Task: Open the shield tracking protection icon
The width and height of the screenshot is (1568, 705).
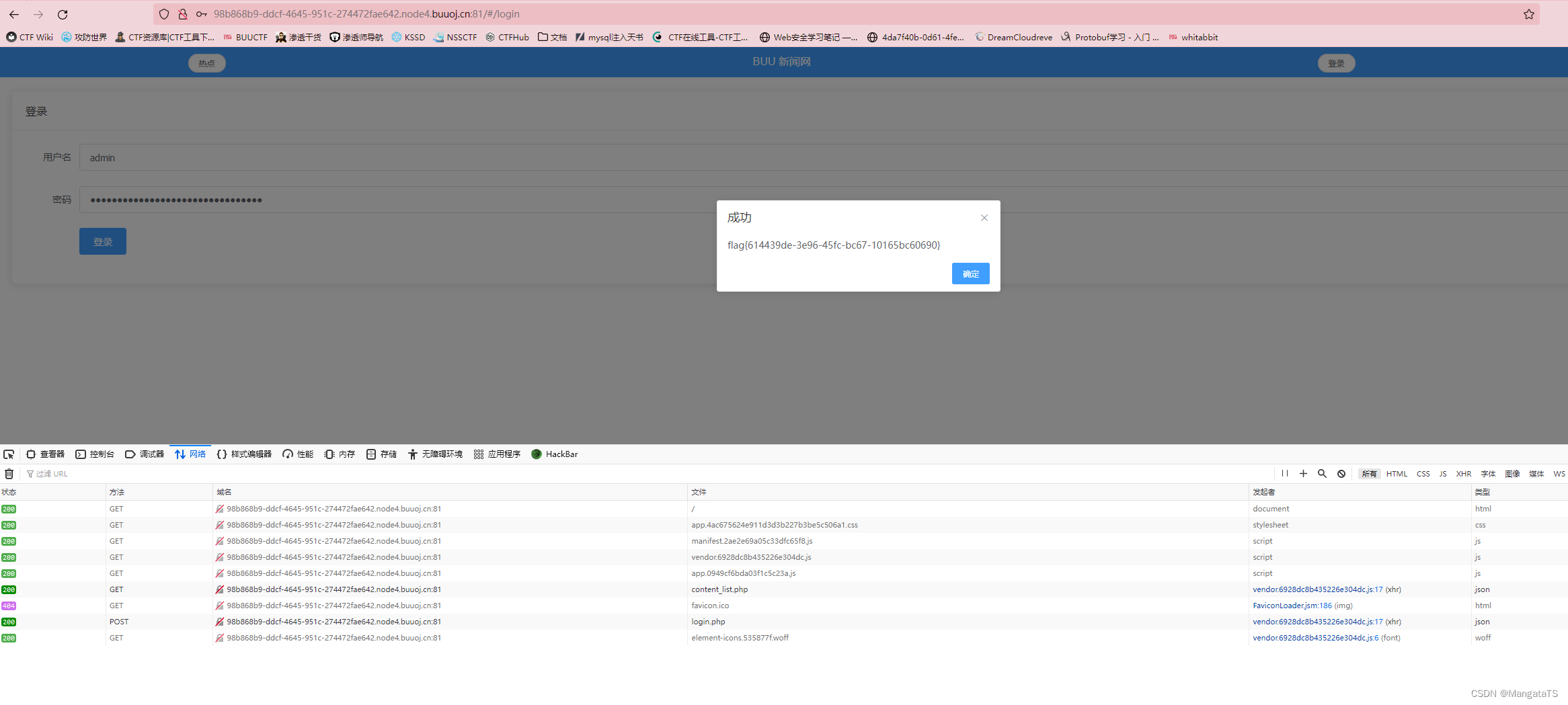Action: 164,14
